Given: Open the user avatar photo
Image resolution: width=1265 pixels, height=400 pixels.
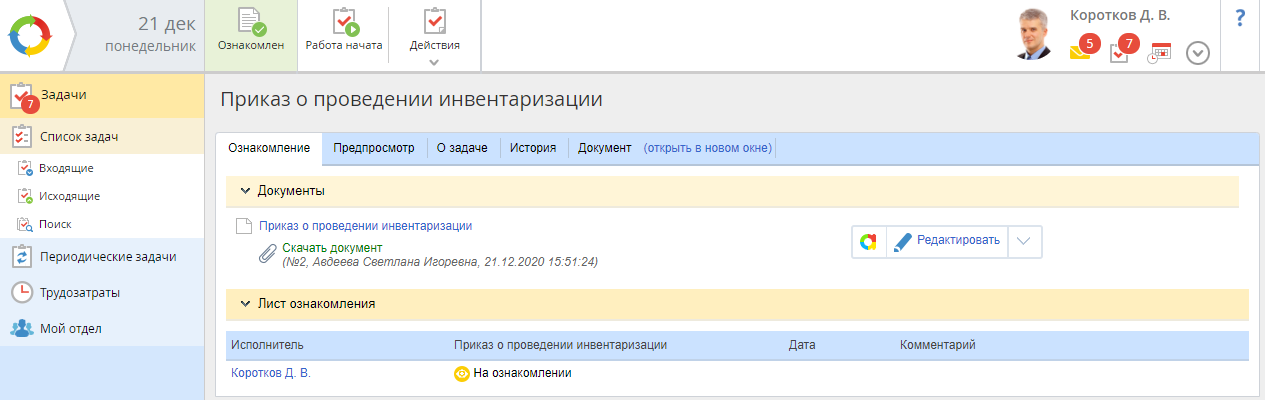Looking at the screenshot, I should point(1033,35).
